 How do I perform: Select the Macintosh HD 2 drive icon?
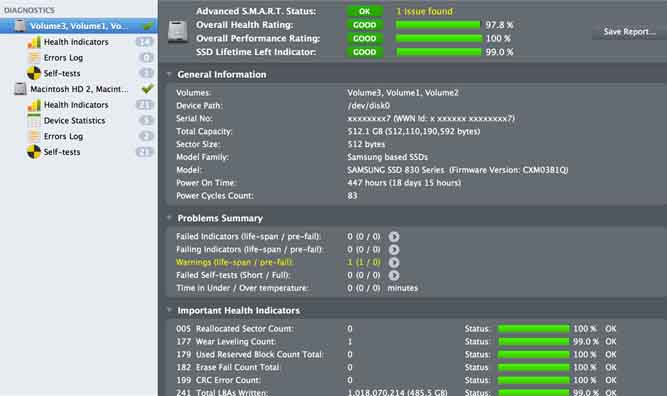20,89
